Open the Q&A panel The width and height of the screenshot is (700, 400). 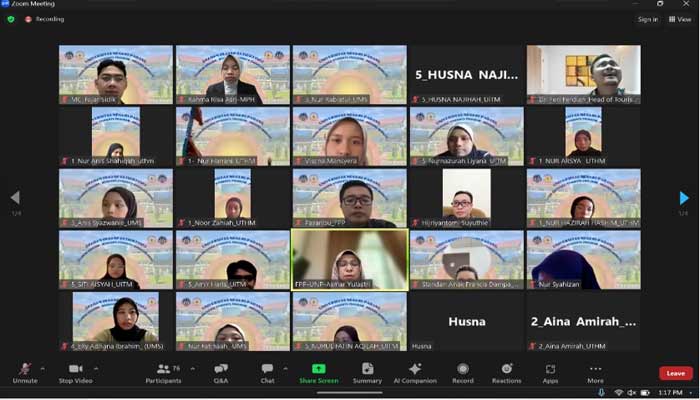(221, 371)
